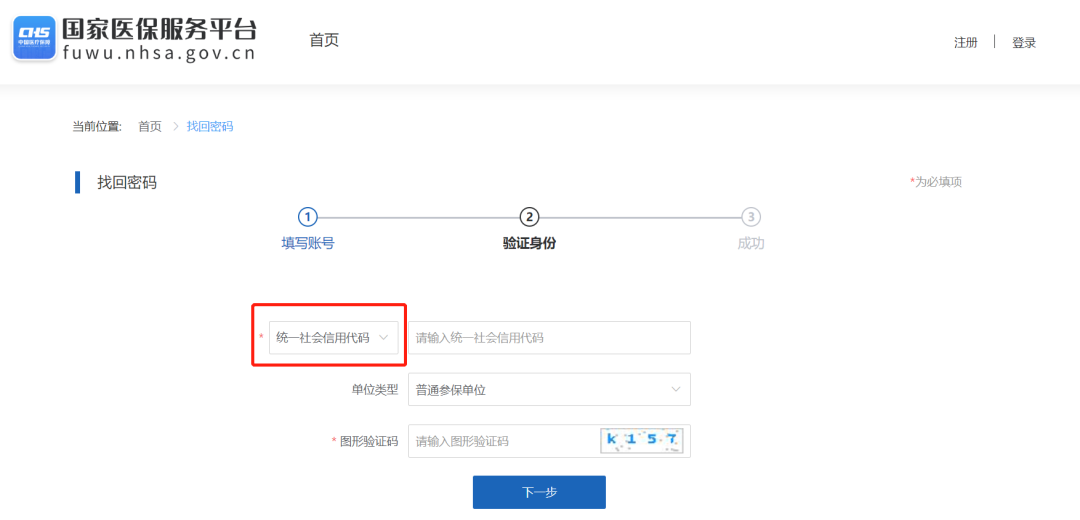Select 找回密码 in the breadcrumb
The width and height of the screenshot is (1080, 520).
pos(210,126)
